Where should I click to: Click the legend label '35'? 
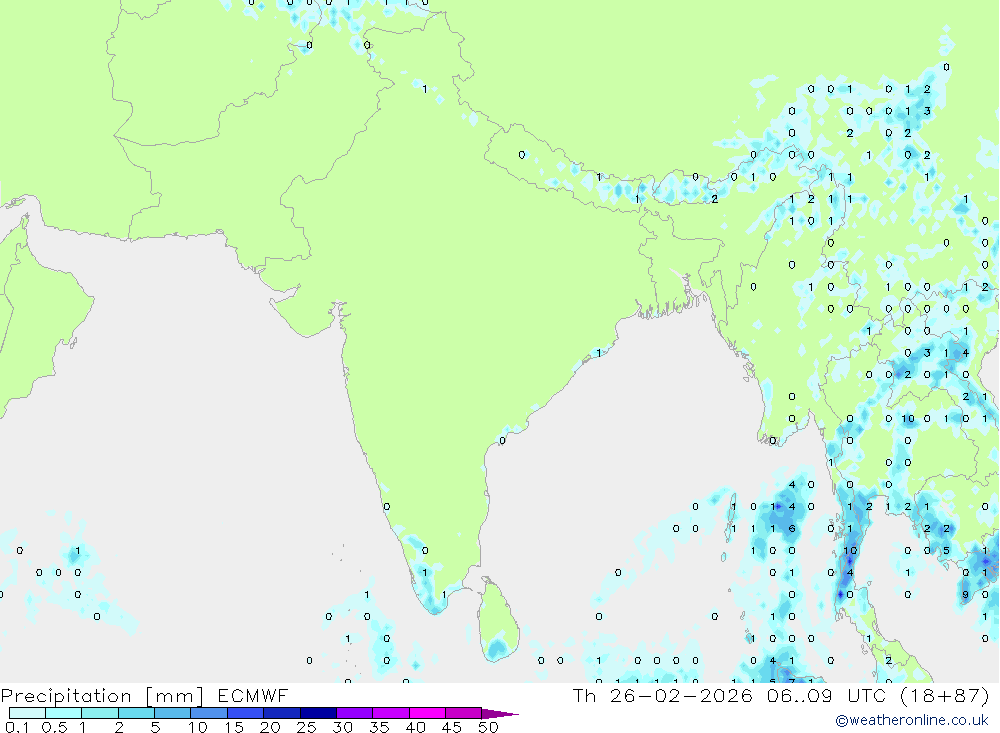coord(379,727)
